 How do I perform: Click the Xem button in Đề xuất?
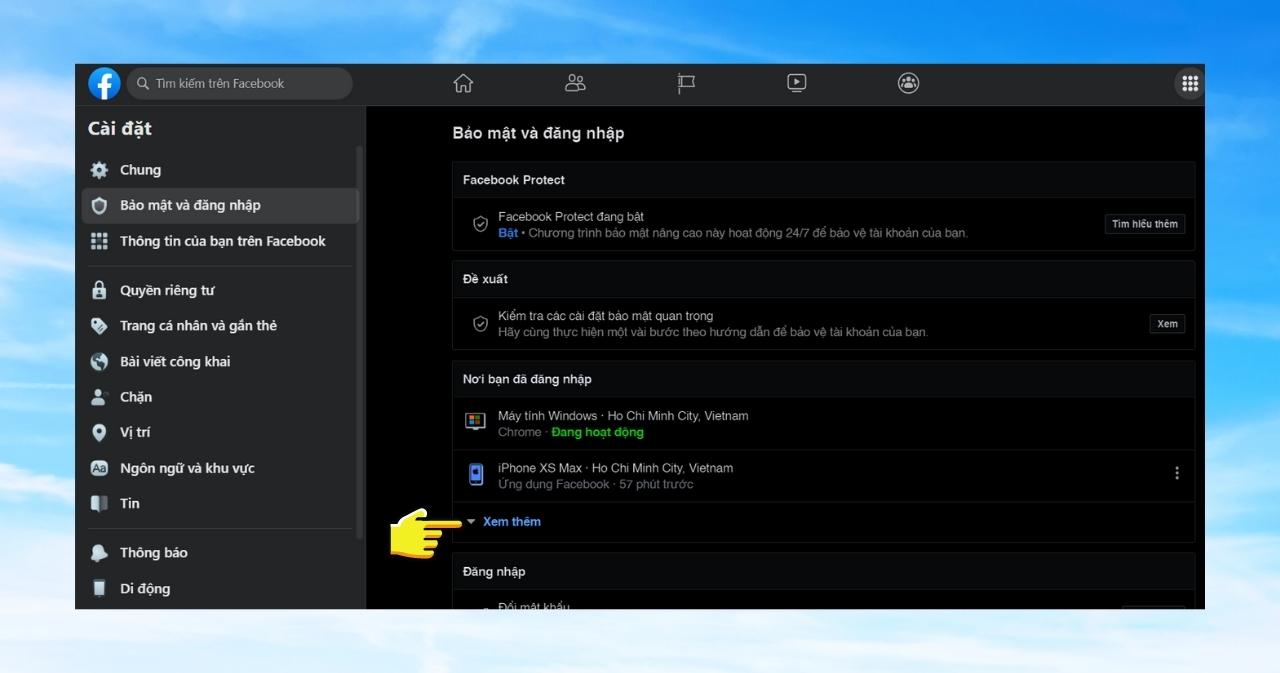pos(1167,324)
